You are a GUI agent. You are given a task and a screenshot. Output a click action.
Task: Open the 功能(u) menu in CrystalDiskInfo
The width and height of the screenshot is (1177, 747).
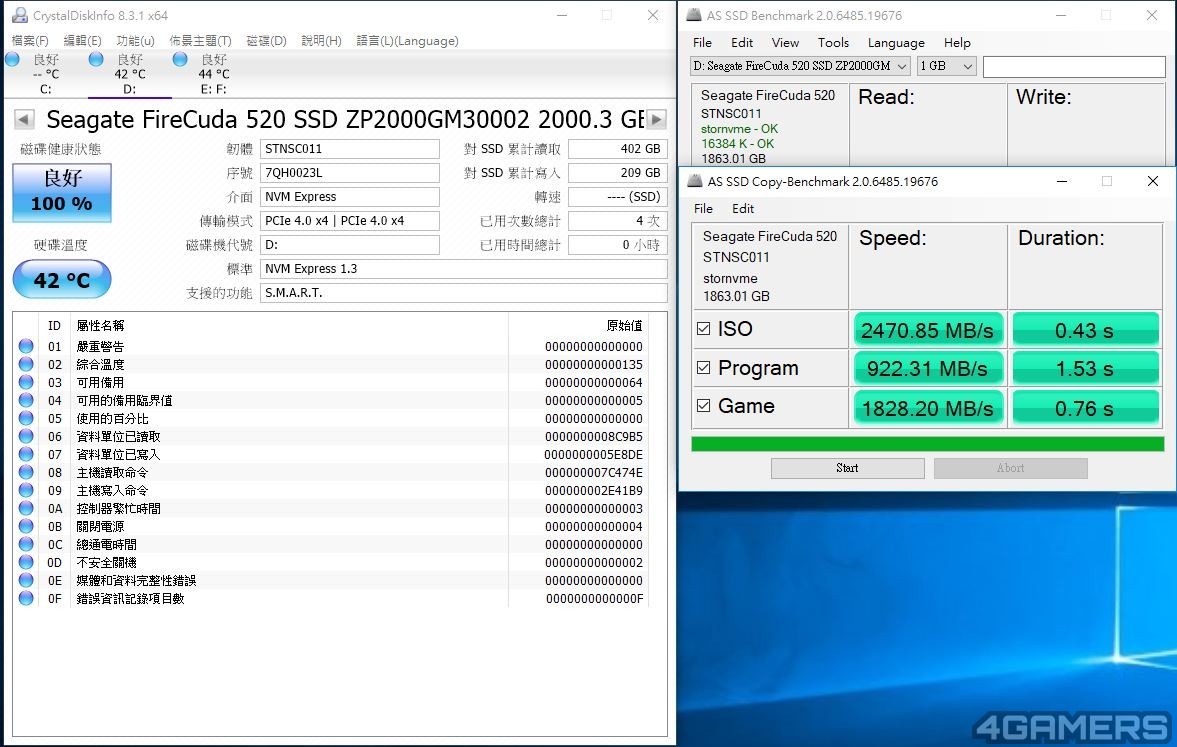tap(135, 41)
